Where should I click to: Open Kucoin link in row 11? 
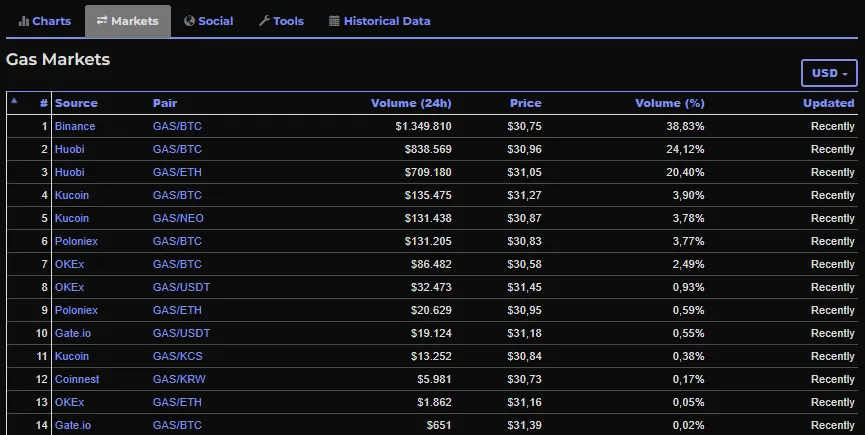point(72,356)
